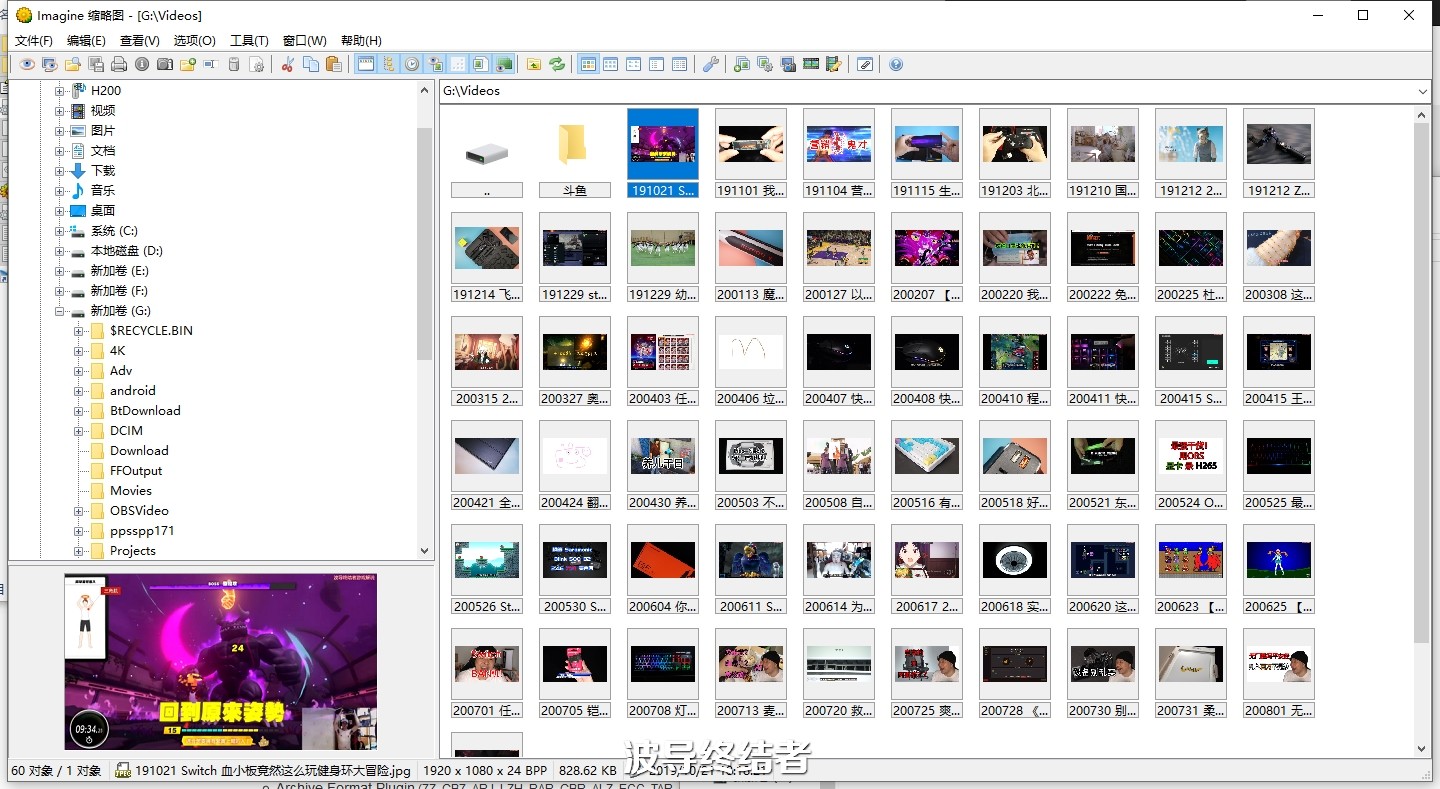Open settings with the wrench icon

(x=711, y=64)
